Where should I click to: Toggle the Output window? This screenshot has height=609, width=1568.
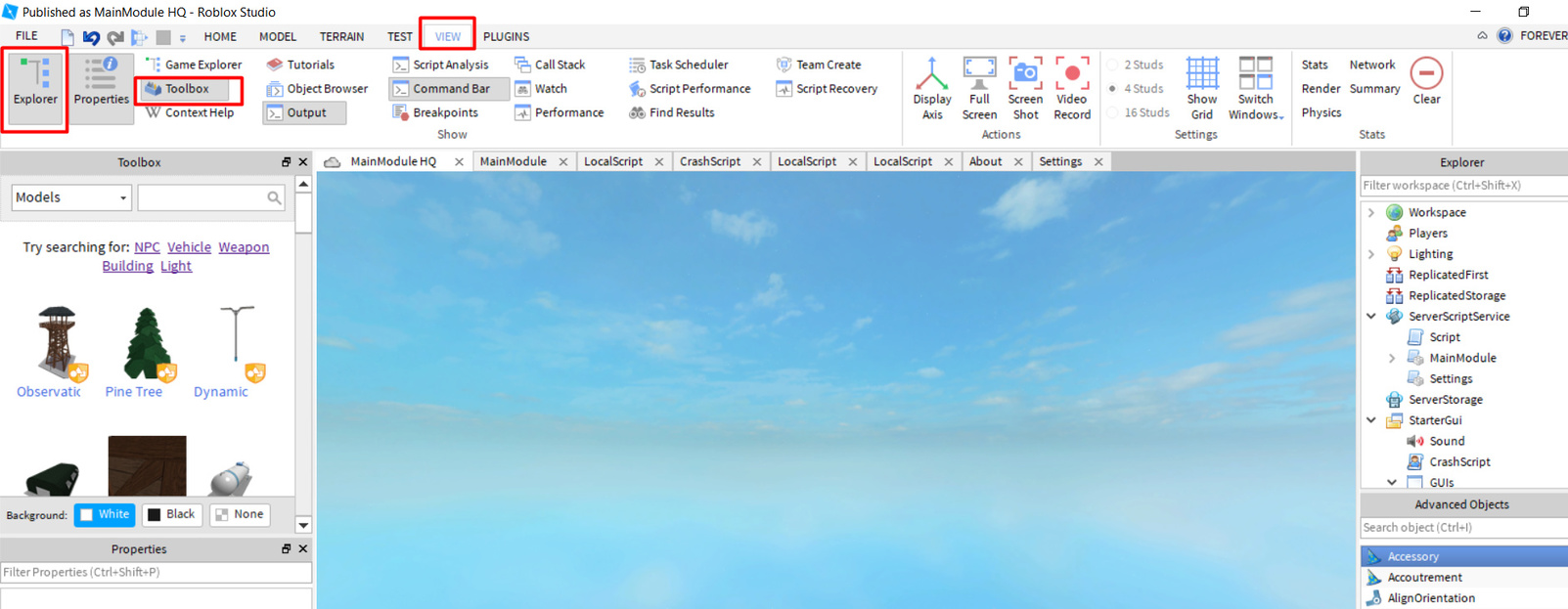(304, 112)
